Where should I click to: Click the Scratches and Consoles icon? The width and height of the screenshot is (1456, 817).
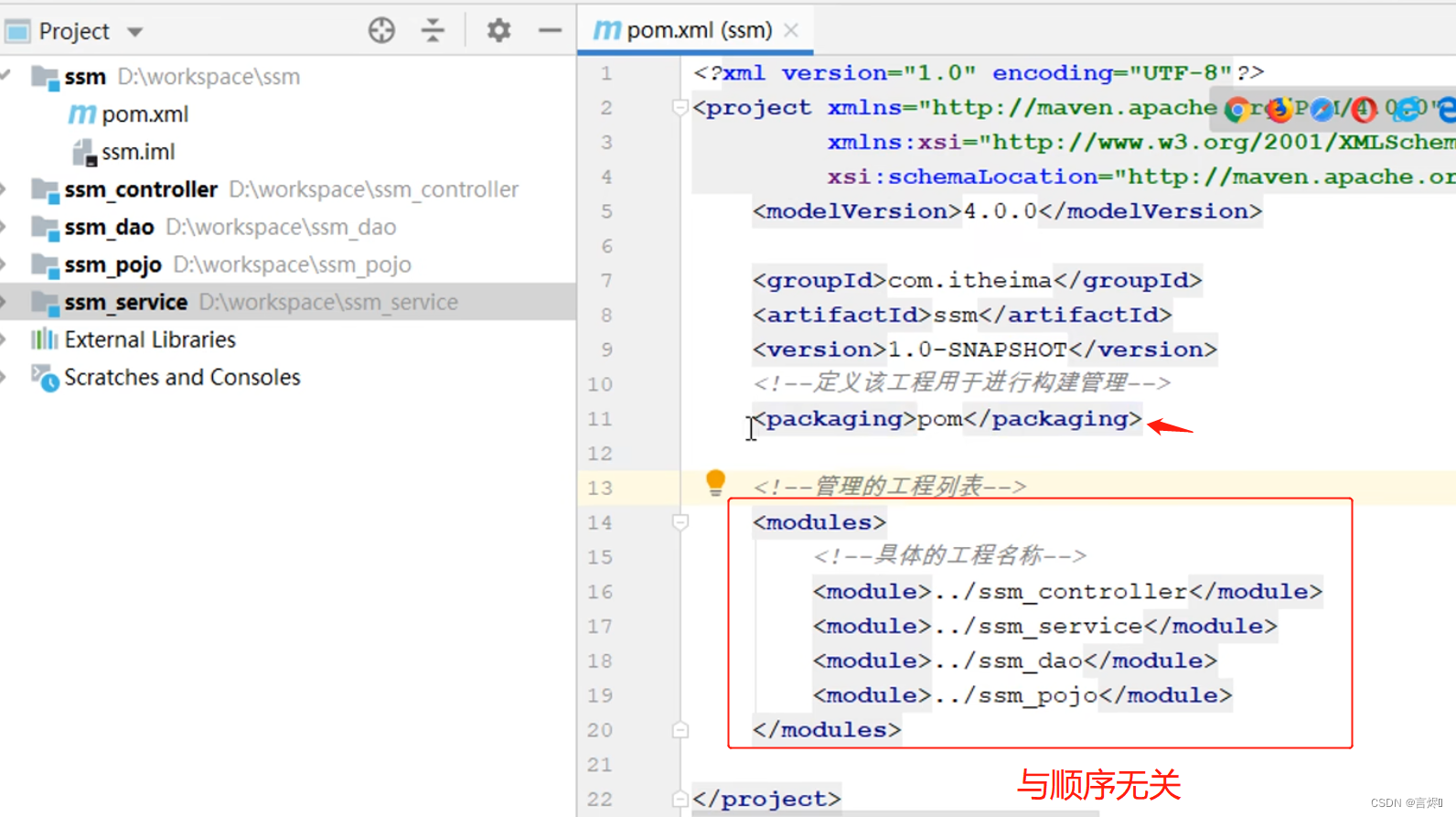[x=45, y=377]
